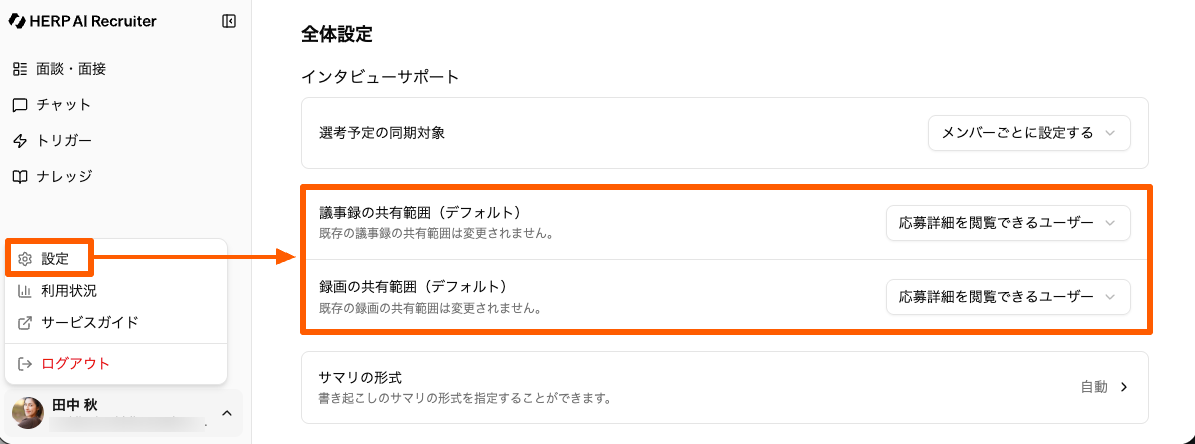This screenshot has width=1195, height=444.
Task: Toggle the user menu chevron beside 田中 秋
Action: 227,413
